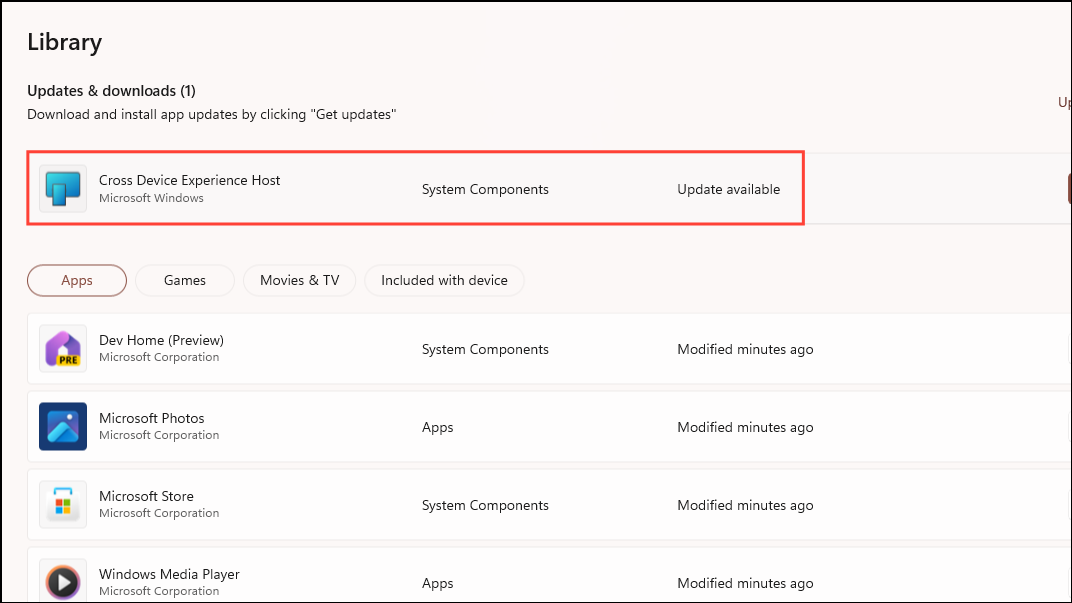Viewport: 1072px width, 603px height.
Task: Click the Microsoft Photos app icon
Action: click(x=63, y=427)
